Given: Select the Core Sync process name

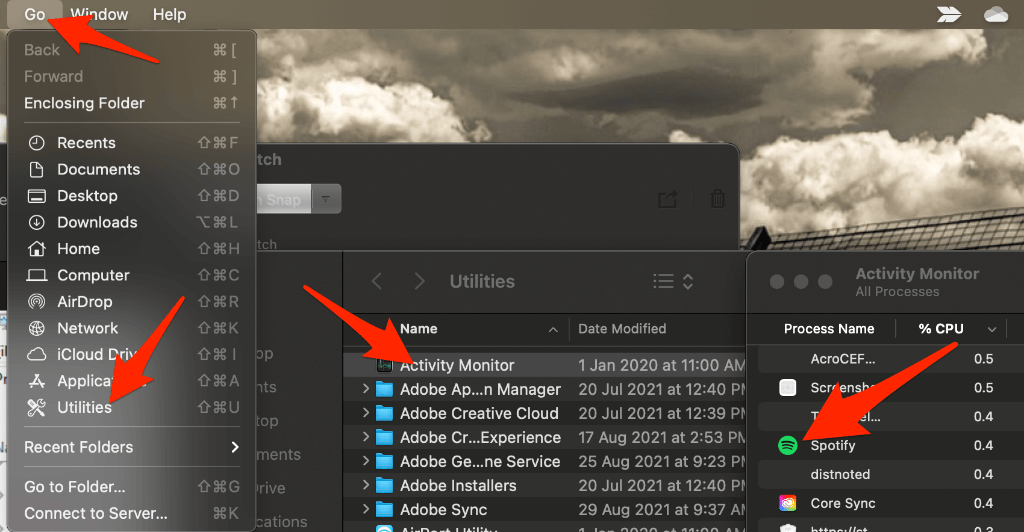Looking at the screenshot, I should tap(842, 503).
